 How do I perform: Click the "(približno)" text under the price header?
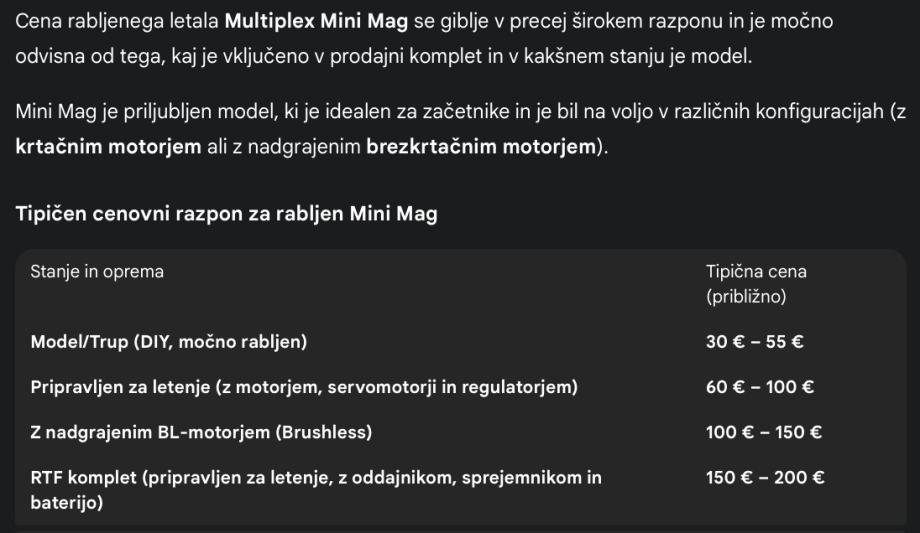pyautogui.click(x=747, y=298)
